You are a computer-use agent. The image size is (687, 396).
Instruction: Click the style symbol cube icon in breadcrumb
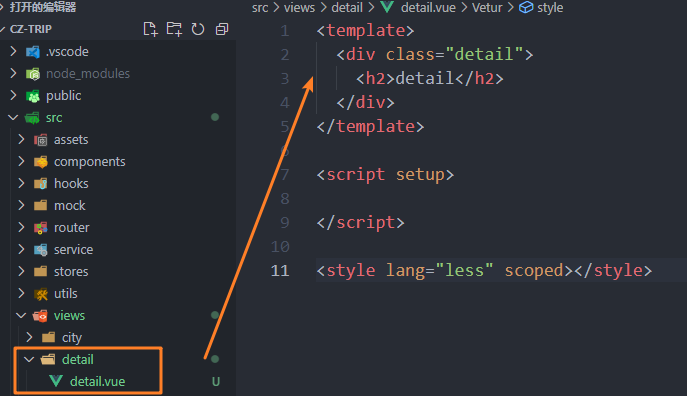526,7
